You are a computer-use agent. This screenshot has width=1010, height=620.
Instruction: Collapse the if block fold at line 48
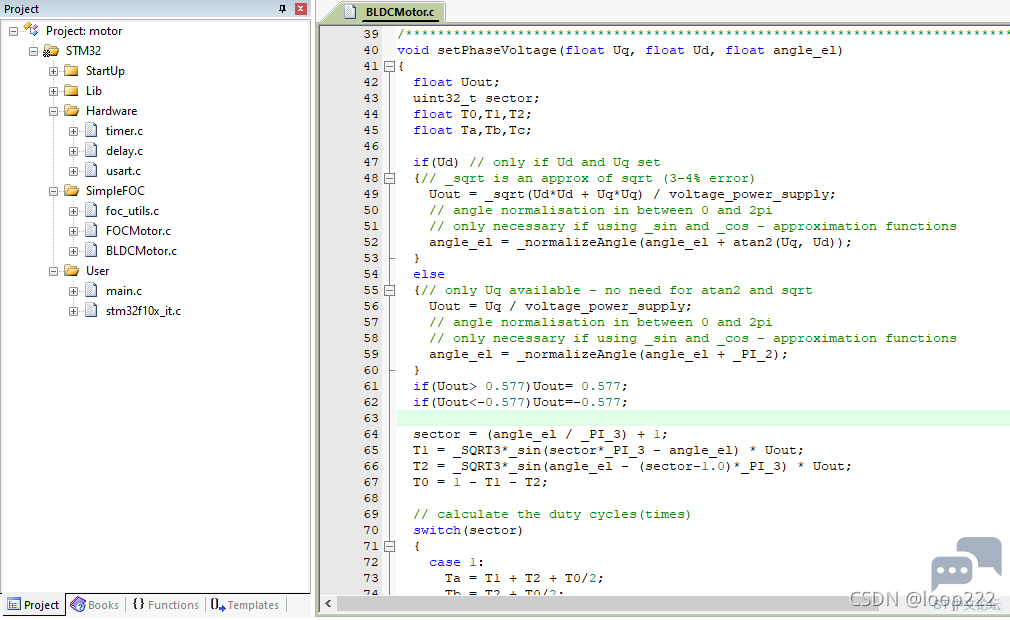click(389, 178)
